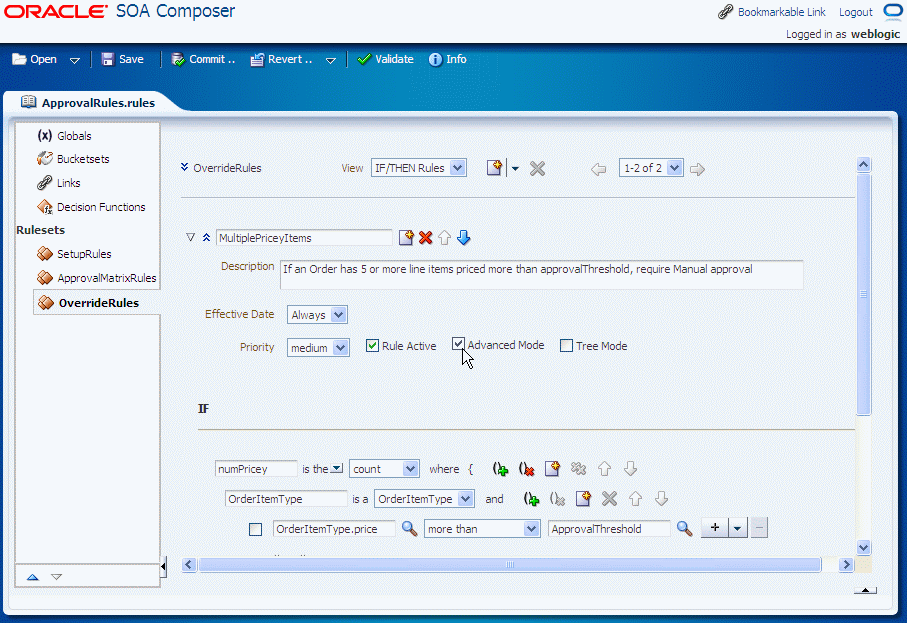Click the Open toolbar button

35,59
